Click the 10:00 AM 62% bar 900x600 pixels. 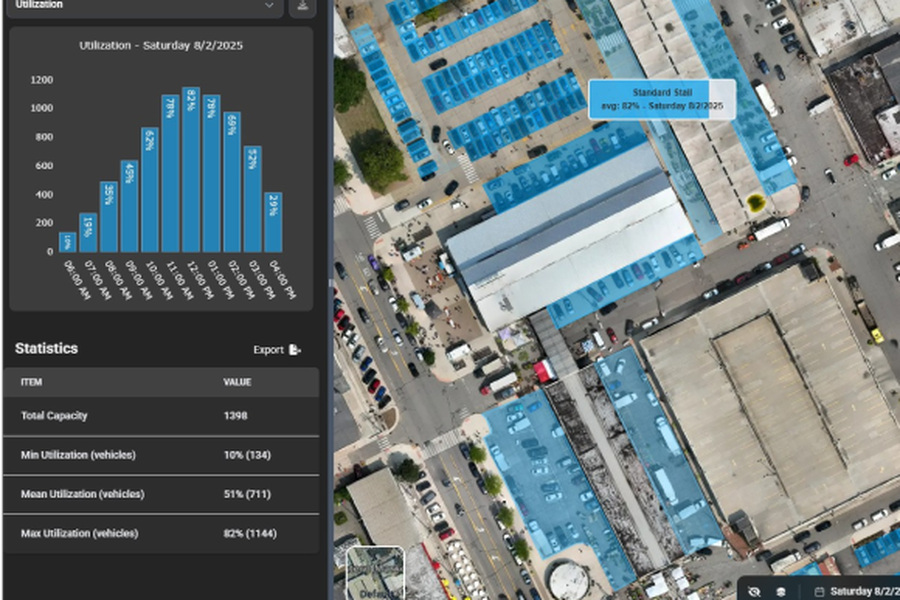150,190
